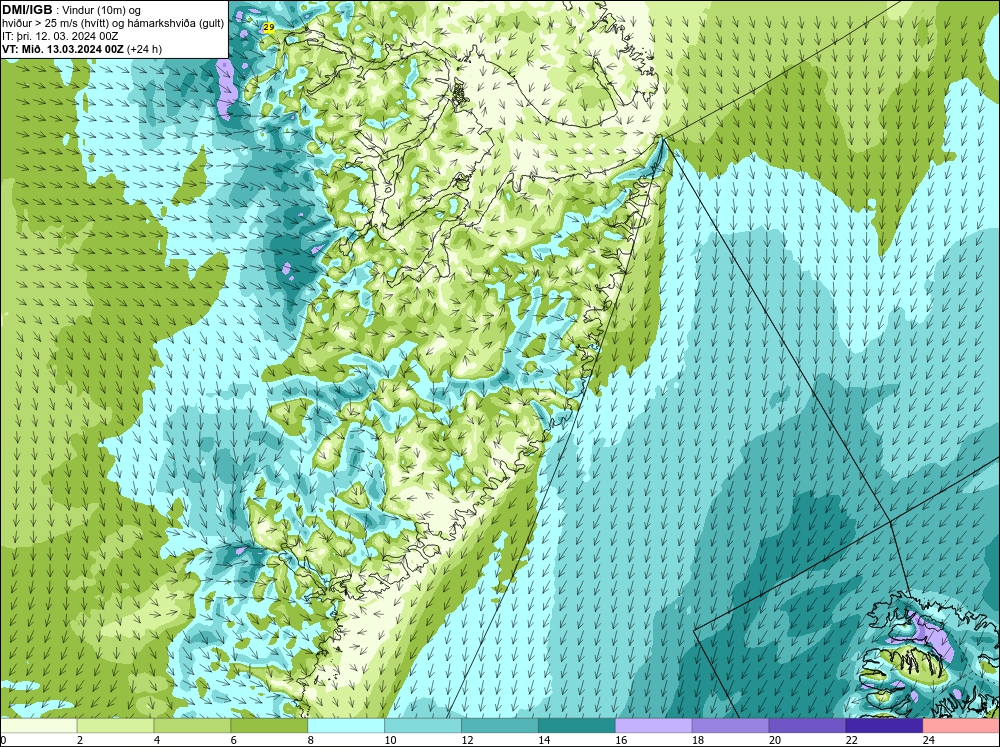Screen dimensions: 1000x747
Task: Click the violet 20–22 m/s legend swatch
Action: [807, 726]
